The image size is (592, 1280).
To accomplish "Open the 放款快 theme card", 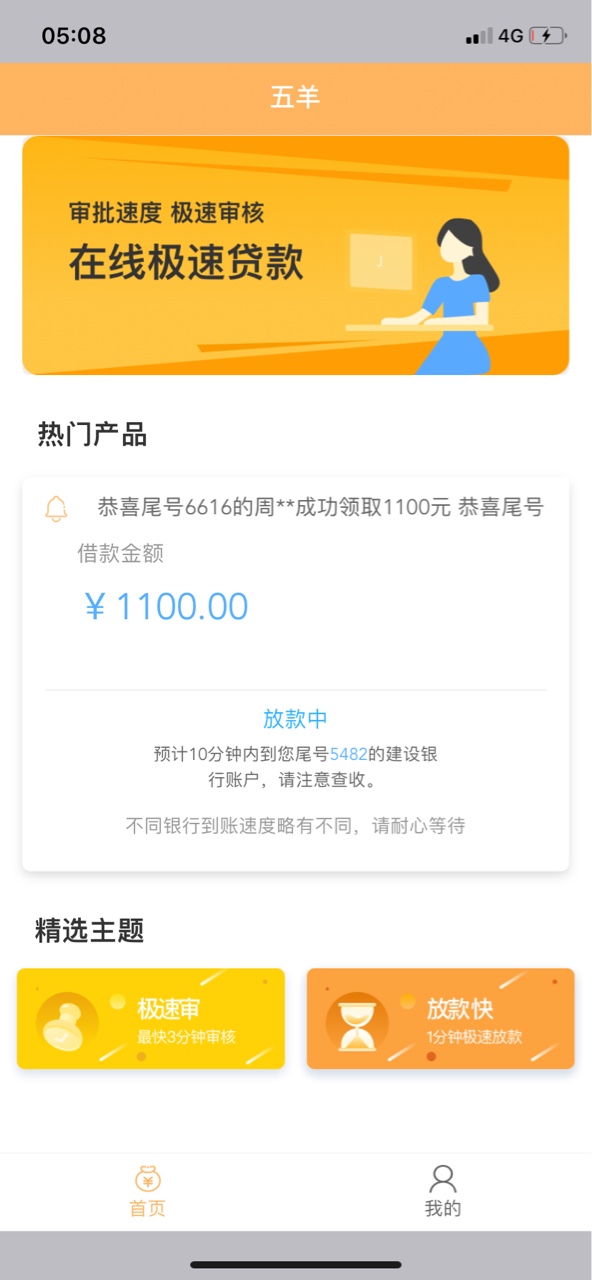I will point(441,1018).
